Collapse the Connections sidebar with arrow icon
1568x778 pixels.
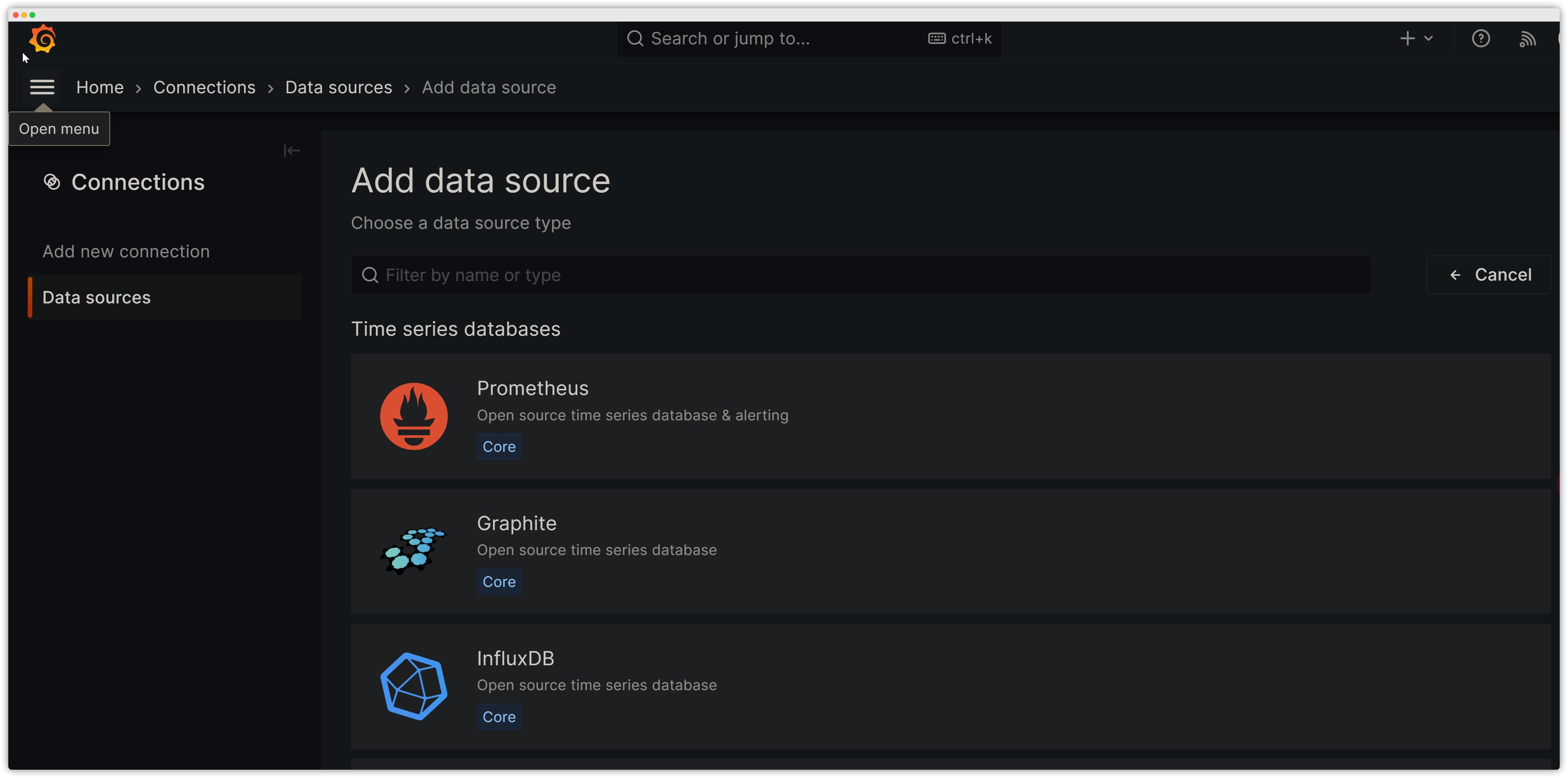point(292,150)
